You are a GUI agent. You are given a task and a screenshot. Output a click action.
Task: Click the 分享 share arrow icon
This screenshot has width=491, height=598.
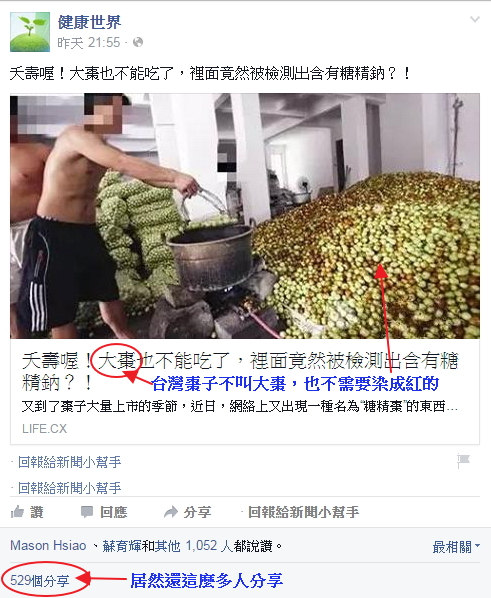171,512
